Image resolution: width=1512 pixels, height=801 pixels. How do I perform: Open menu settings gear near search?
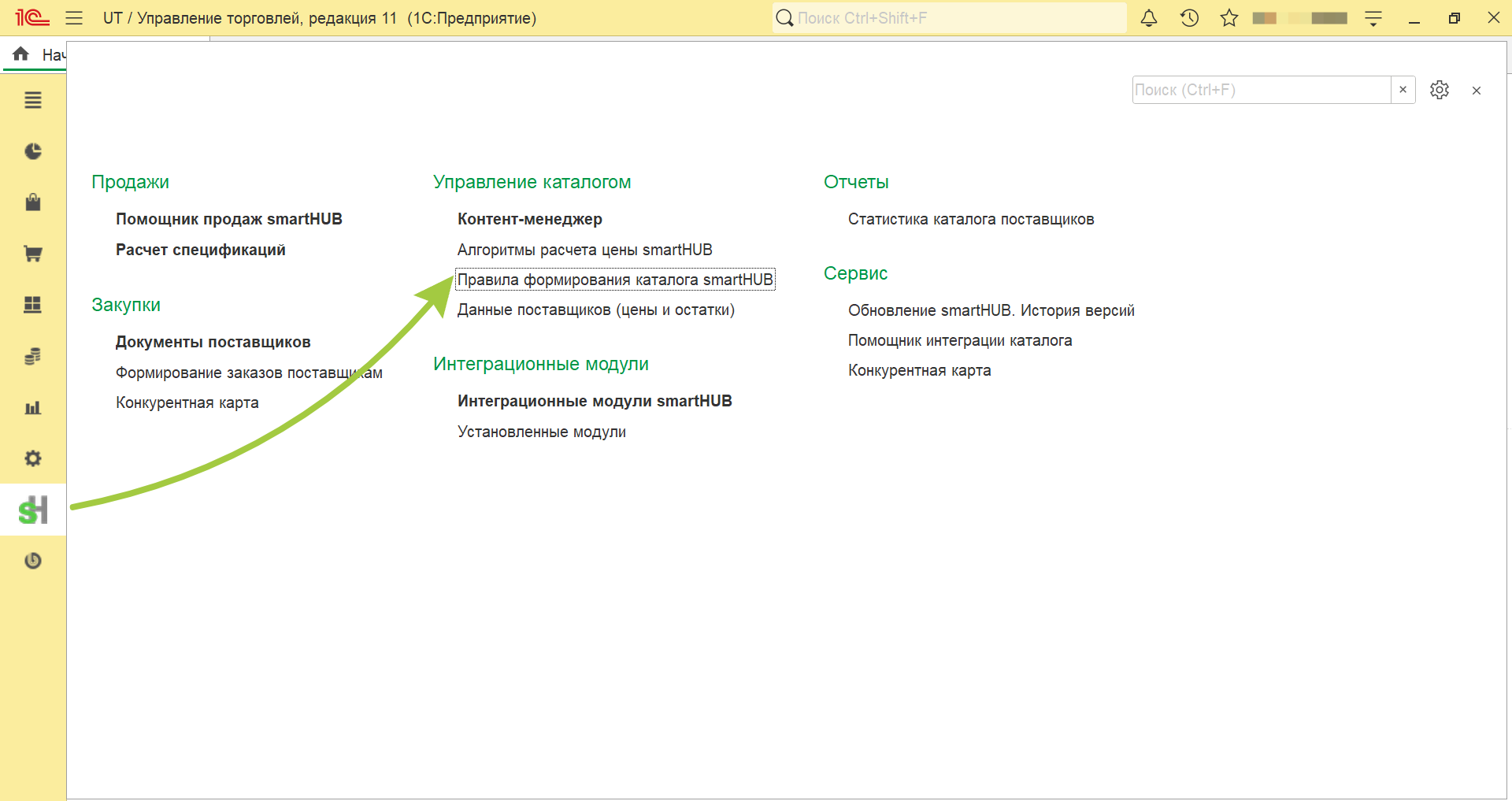point(1440,90)
